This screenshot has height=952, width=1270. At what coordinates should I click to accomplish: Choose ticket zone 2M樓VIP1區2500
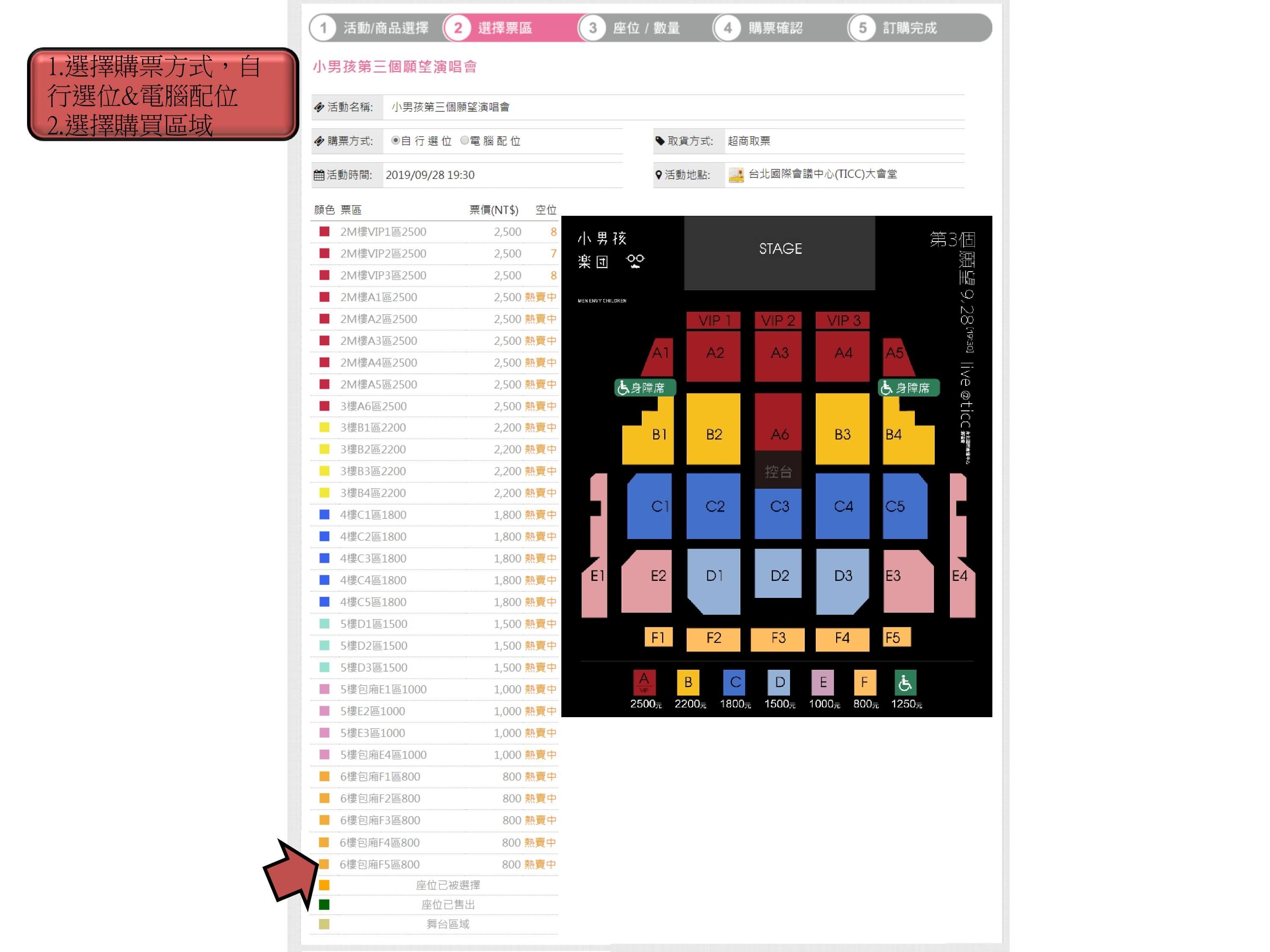click(435, 232)
